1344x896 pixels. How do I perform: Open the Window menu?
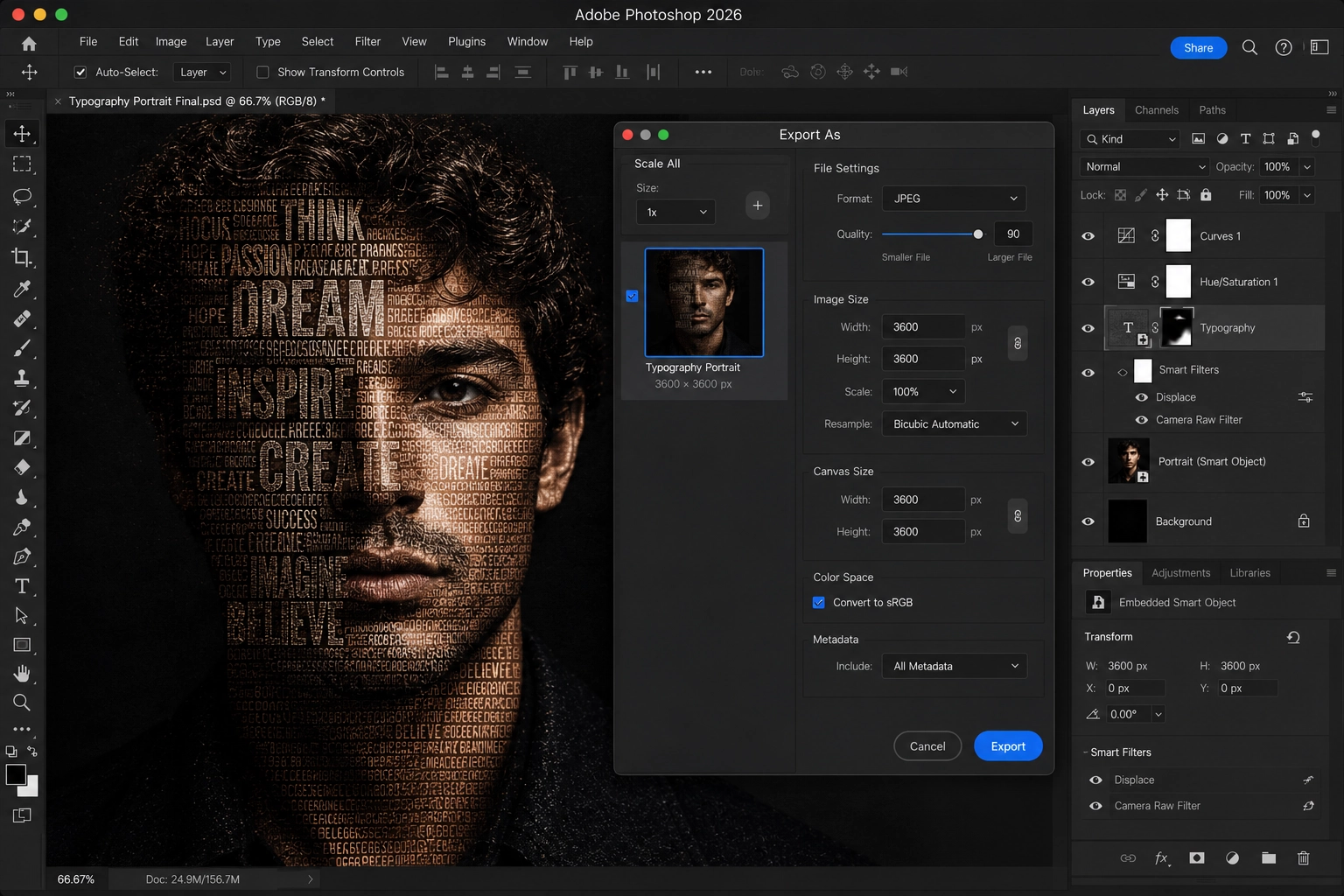528,41
